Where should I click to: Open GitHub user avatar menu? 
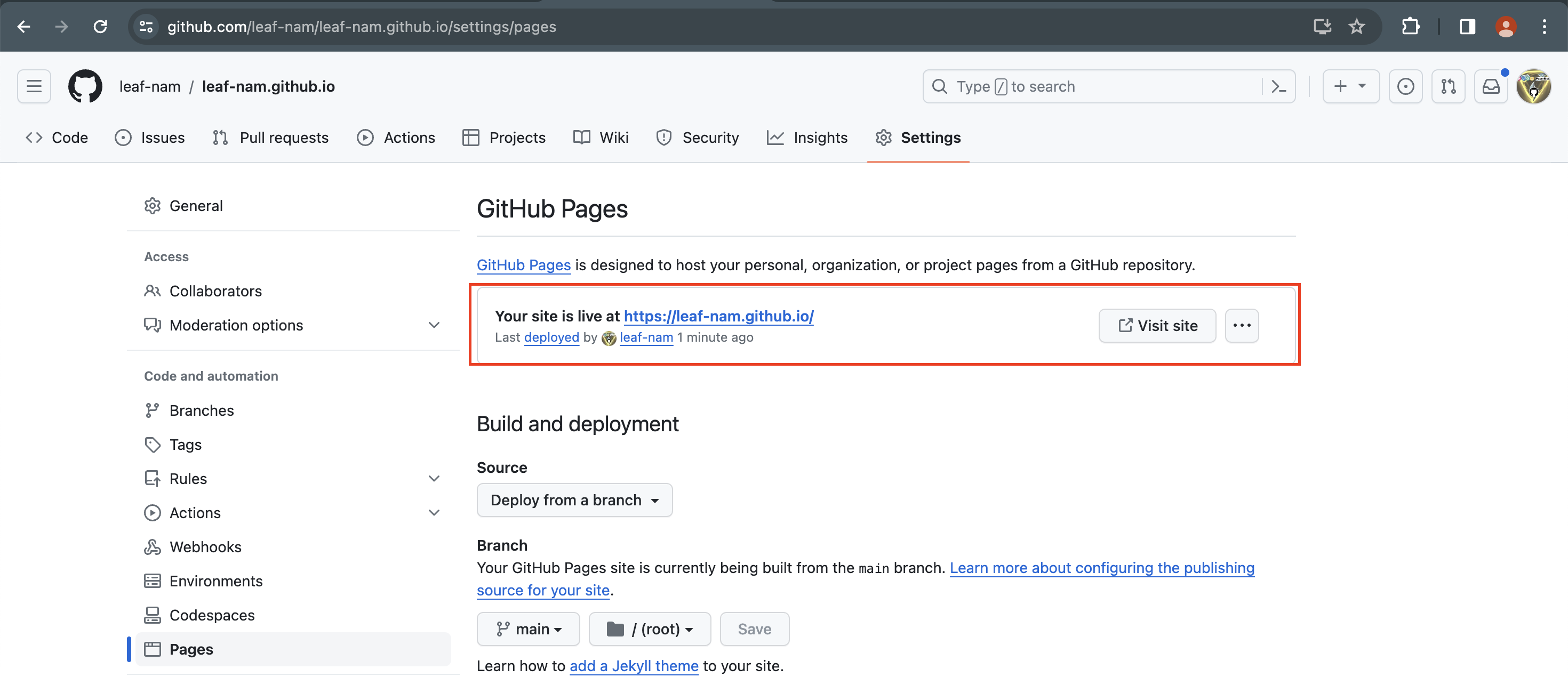coord(1533,86)
